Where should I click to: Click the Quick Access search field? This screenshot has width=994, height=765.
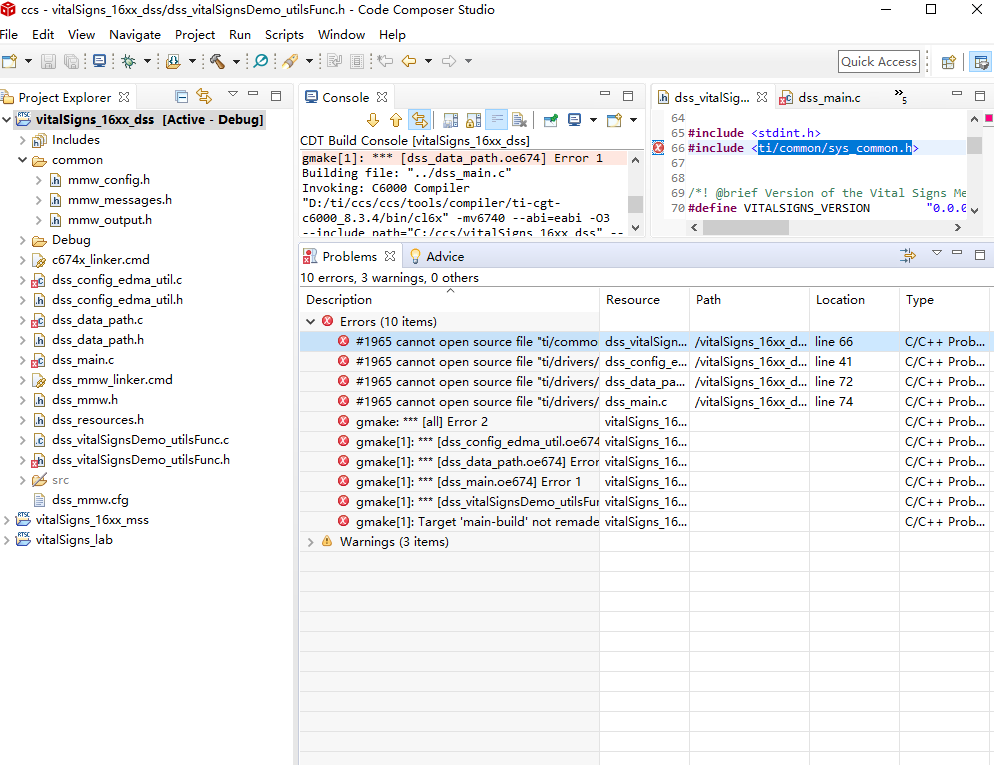pyautogui.click(x=878, y=62)
